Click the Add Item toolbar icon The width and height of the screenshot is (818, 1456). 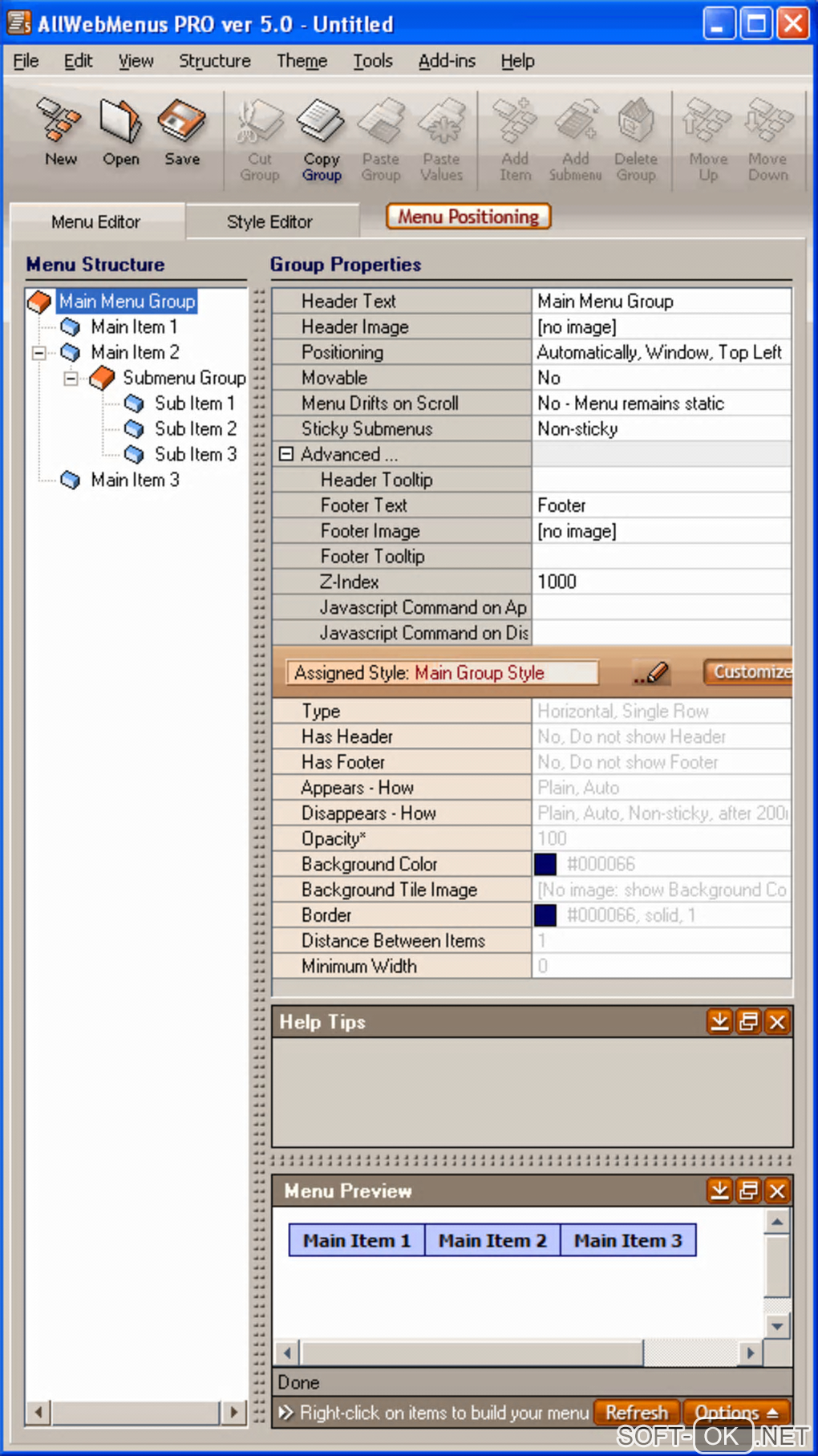(x=515, y=140)
